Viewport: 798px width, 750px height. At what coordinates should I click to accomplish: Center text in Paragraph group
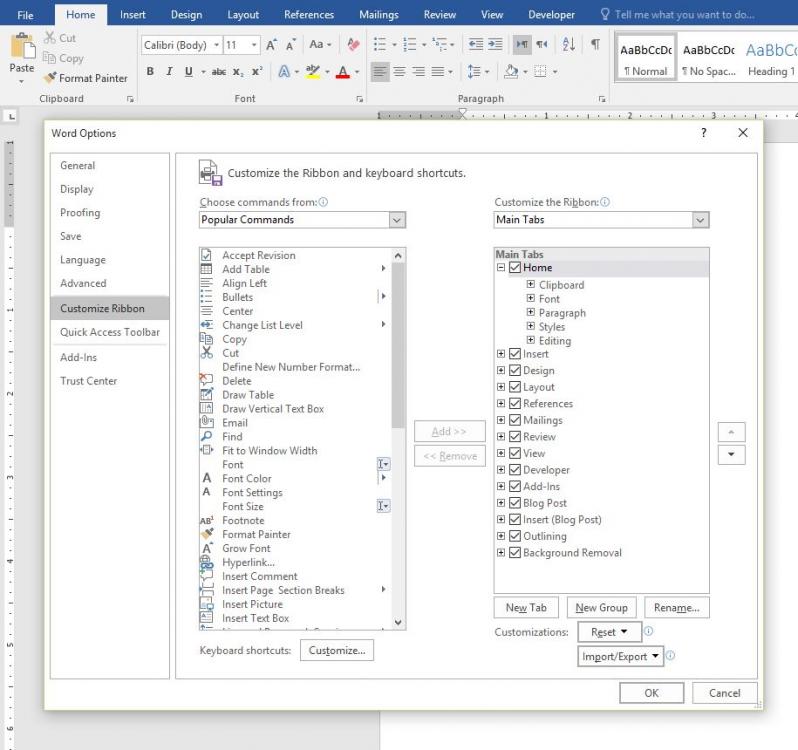pyautogui.click(x=399, y=72)
